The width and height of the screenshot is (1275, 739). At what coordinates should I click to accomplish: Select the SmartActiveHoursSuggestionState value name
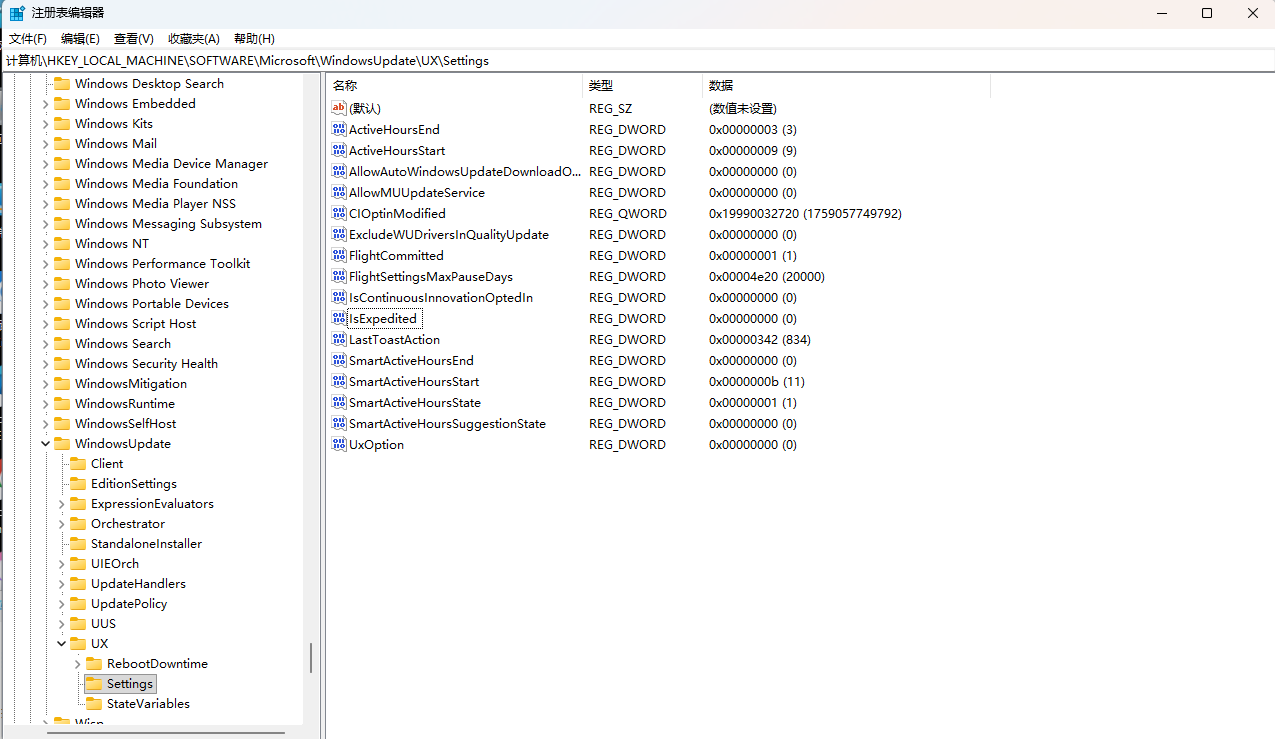pos(447,423)
